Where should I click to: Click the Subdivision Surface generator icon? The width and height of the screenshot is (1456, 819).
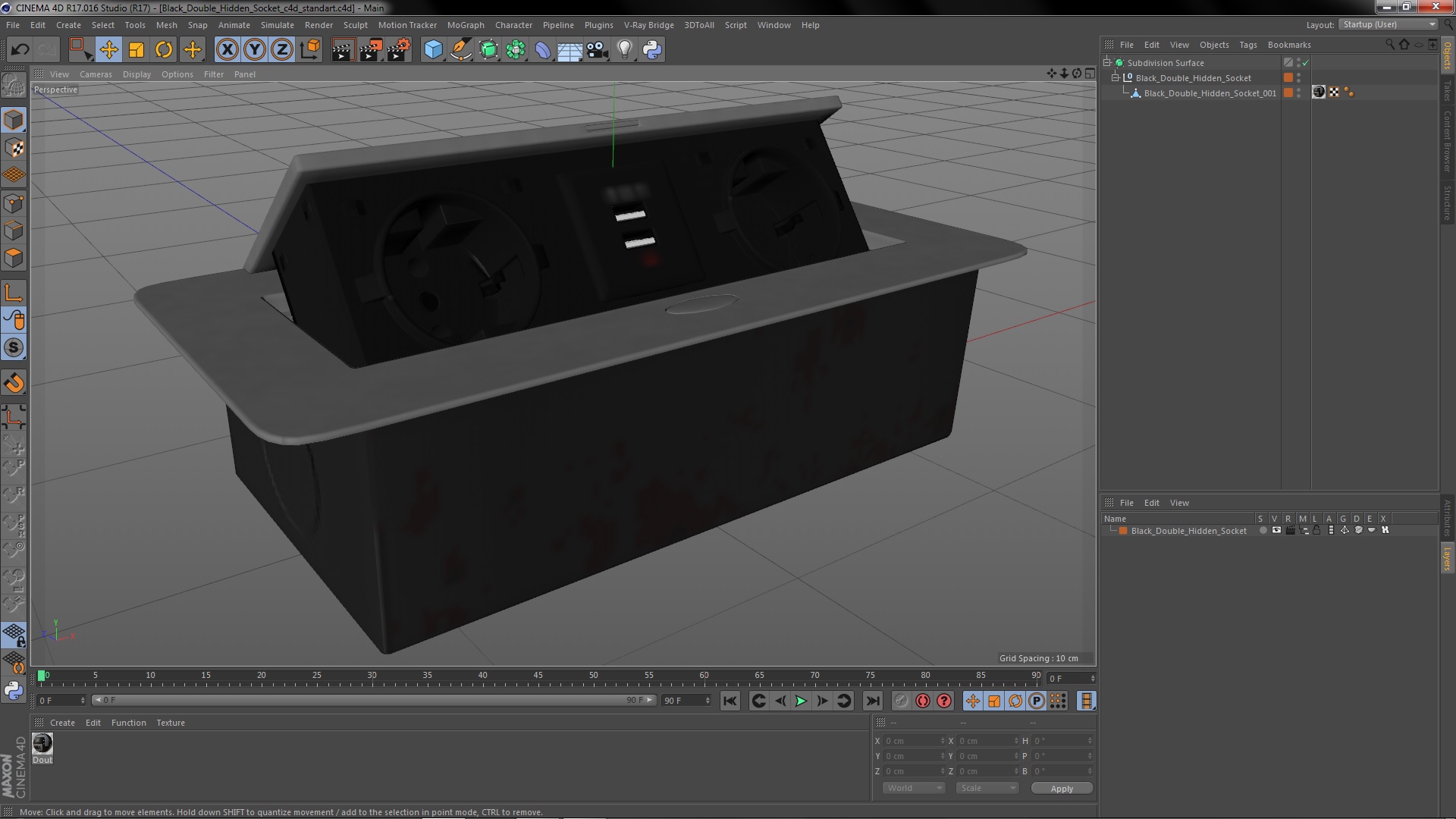tap(488, 50)
